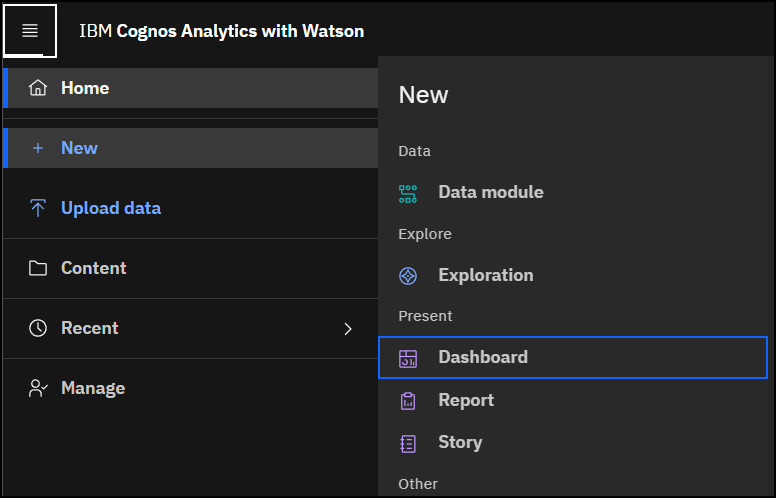Choose Upload data in the menu

point(191,208)
